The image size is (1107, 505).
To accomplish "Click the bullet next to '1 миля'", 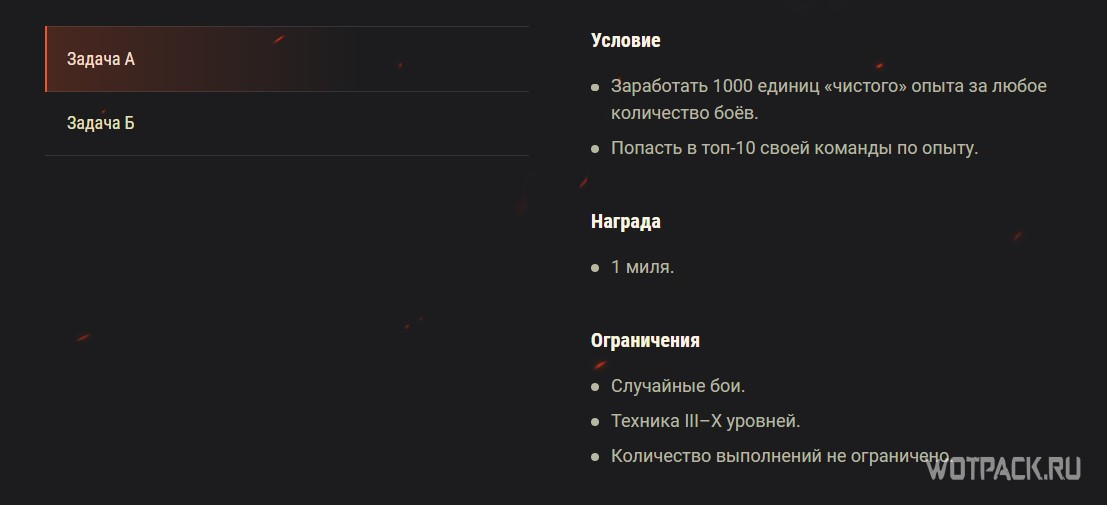I will coord(595,268).
